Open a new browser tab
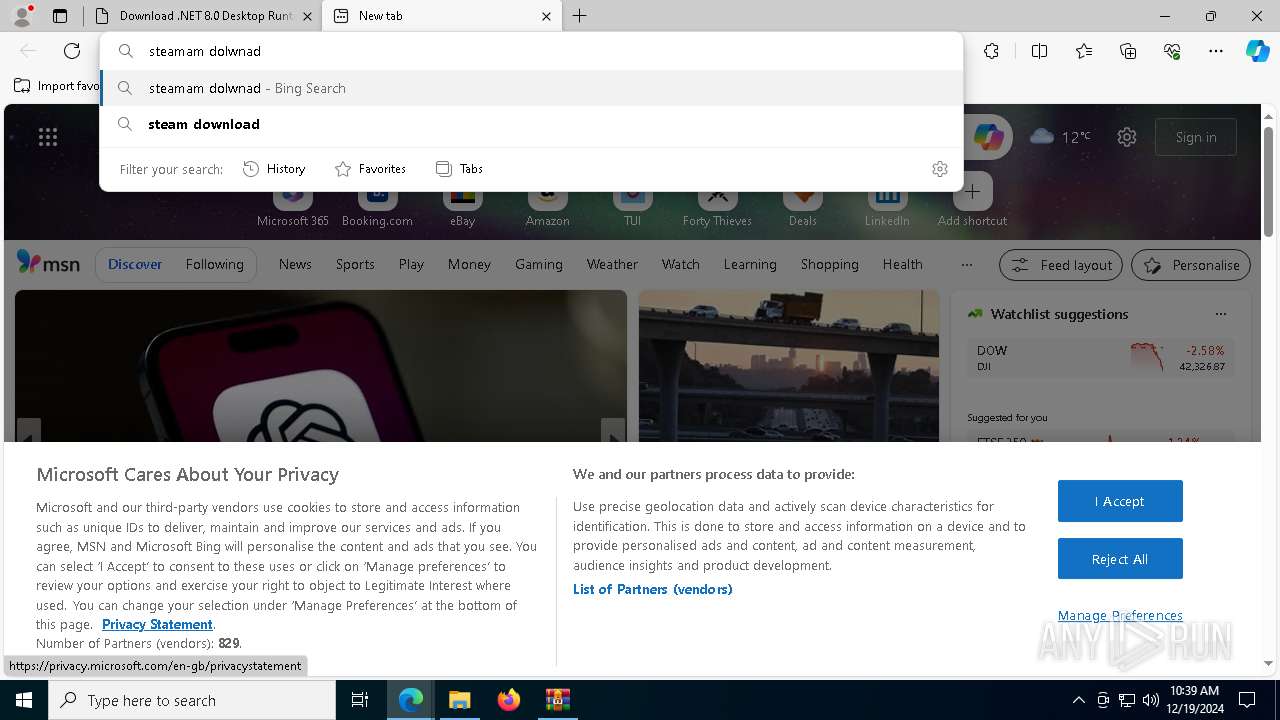This screenshot has width=1280, height=720. [579, 16]
